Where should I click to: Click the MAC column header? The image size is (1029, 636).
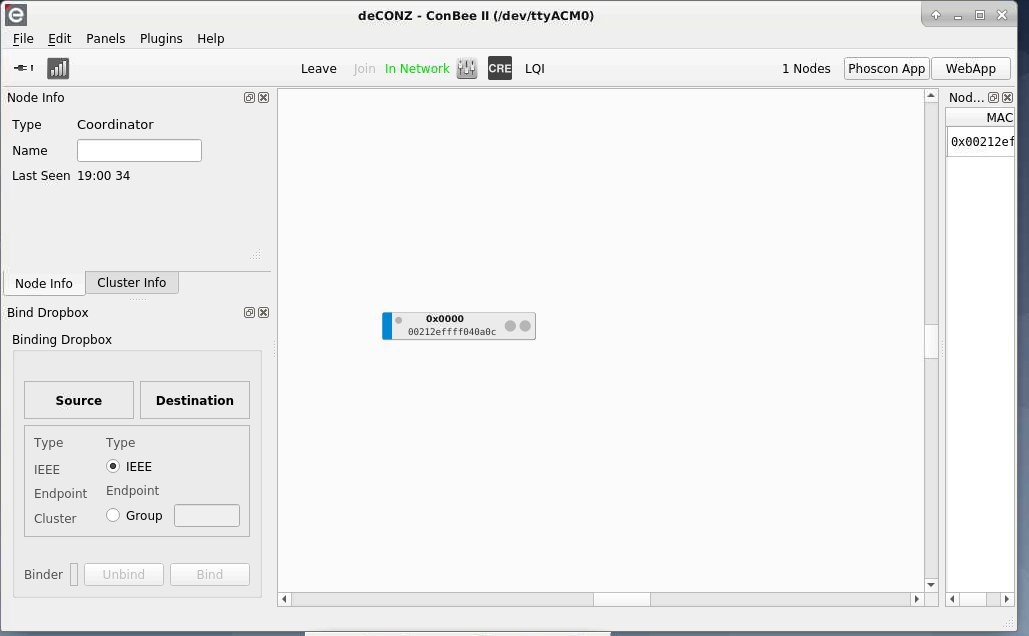pyautogui.click(x=980, y=117)
